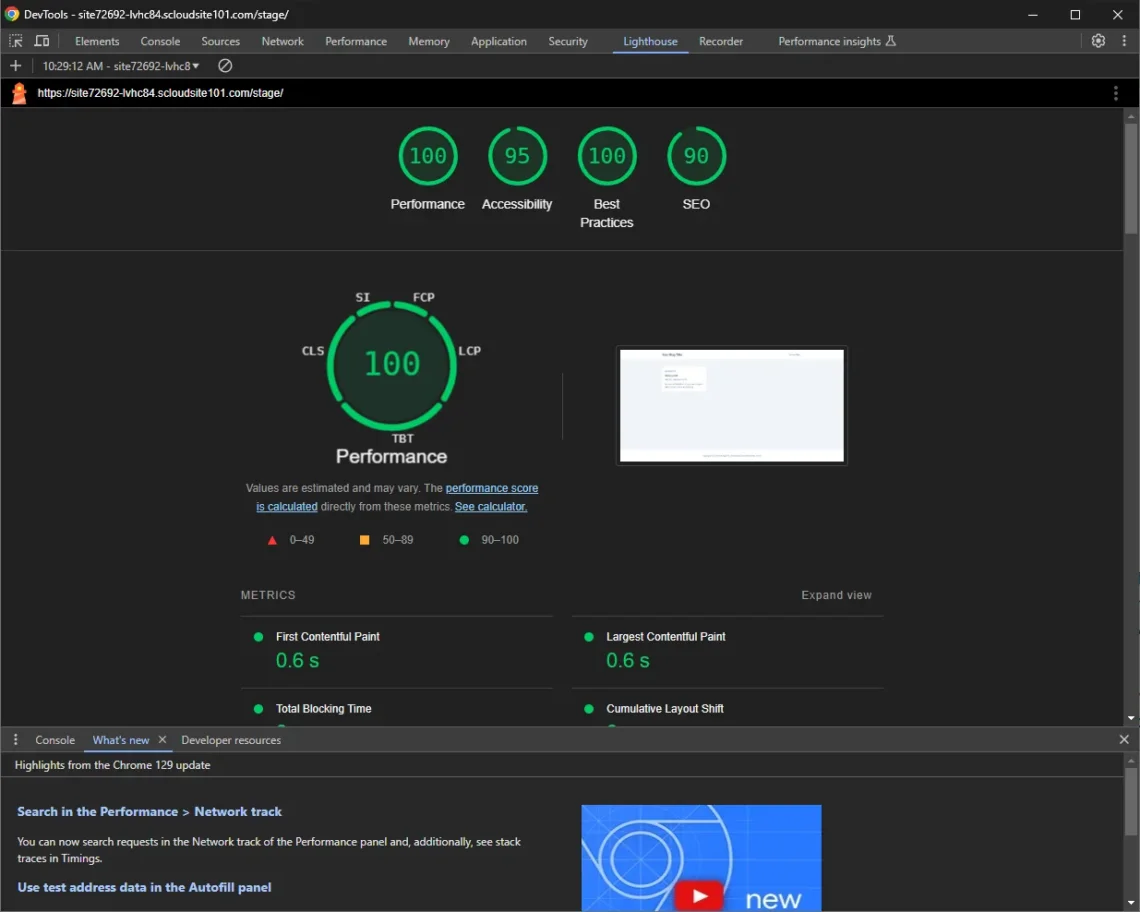1140x912 pixels.
Task: Open the drawer options three-dot menu
Action: pos(15,739)
